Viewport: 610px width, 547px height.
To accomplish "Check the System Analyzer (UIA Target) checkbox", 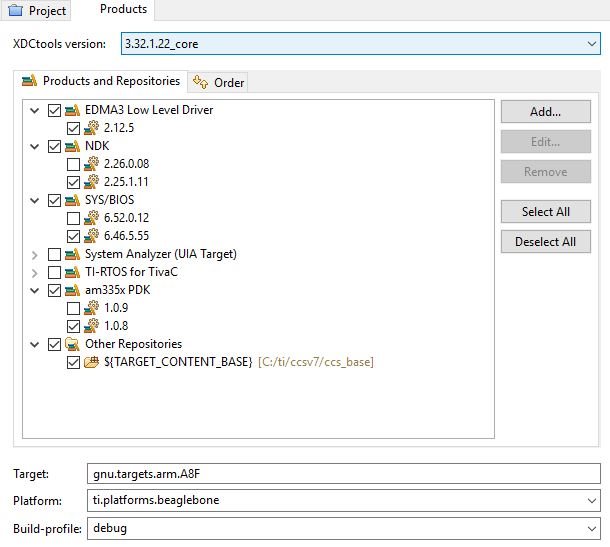I will pos(54,254).
